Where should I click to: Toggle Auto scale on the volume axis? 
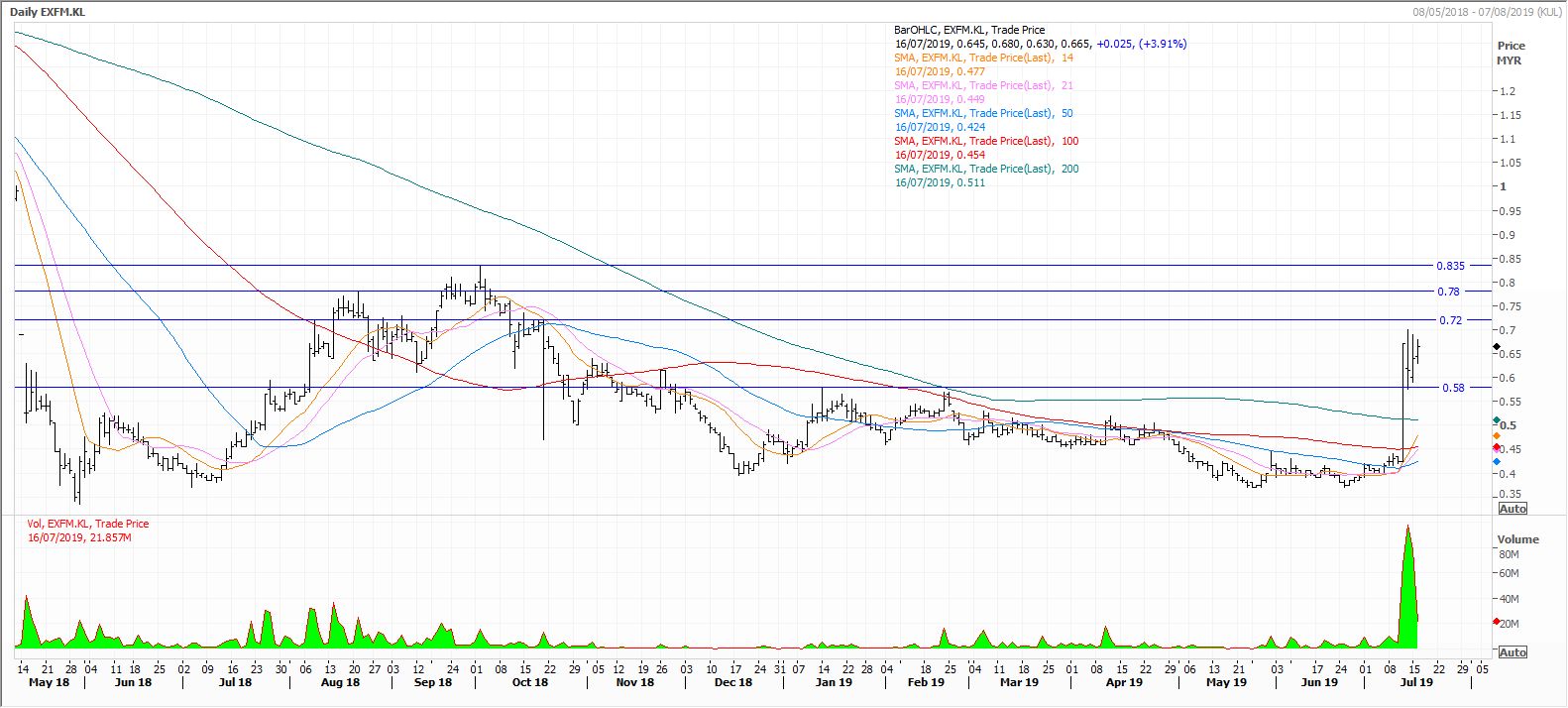click(1512, 652)
